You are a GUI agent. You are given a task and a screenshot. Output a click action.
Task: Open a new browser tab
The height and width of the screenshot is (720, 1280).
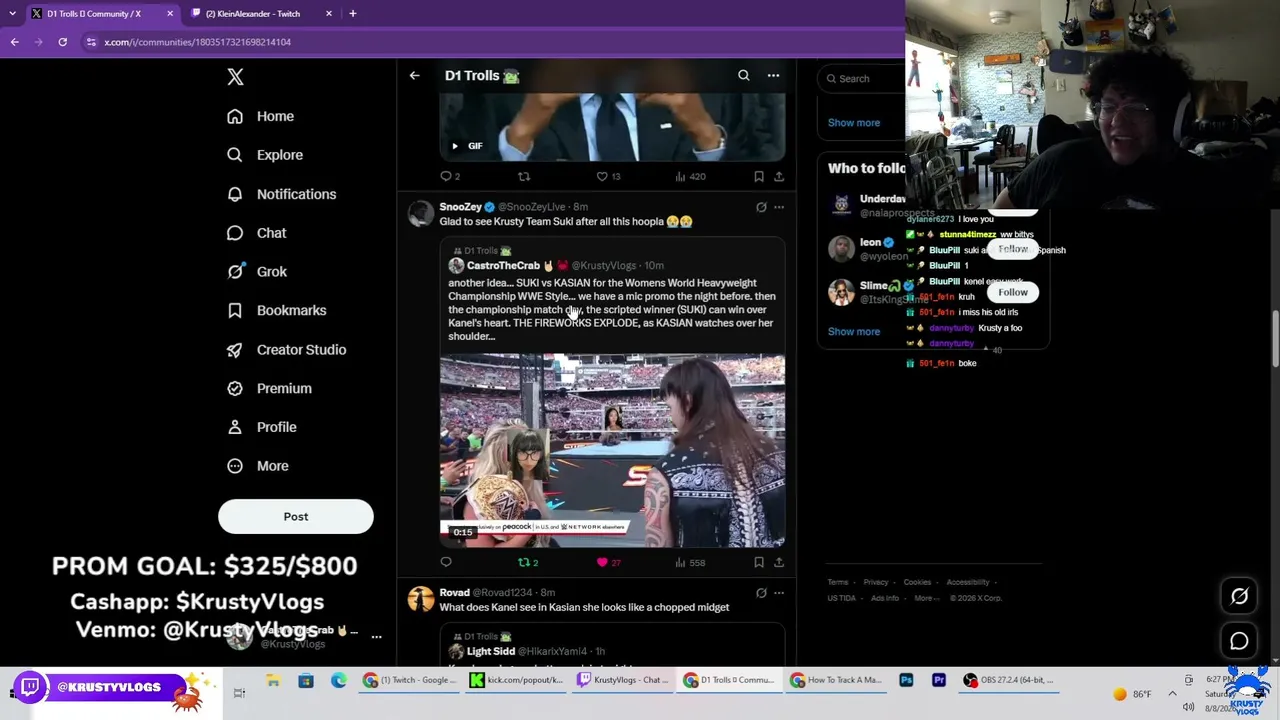353,14
